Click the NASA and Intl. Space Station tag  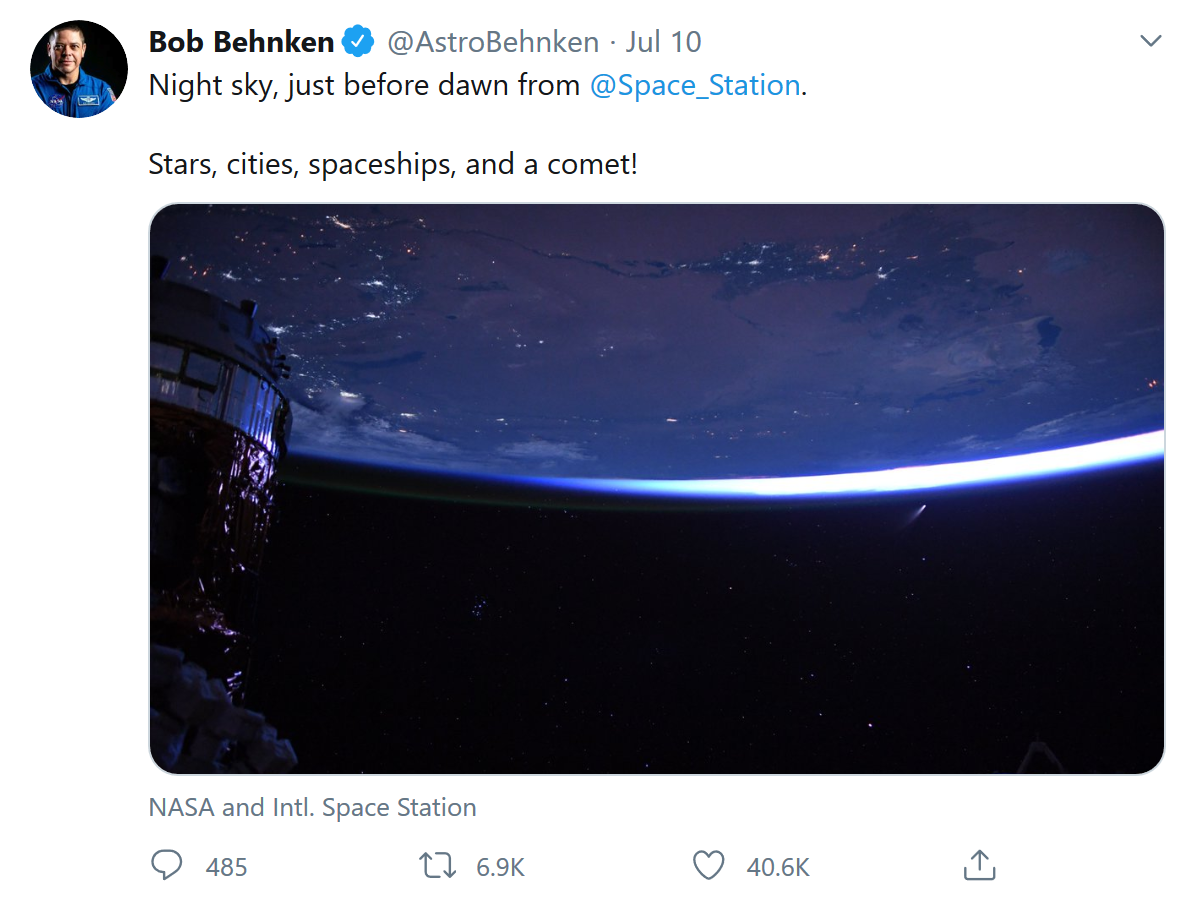click(312, 807)
